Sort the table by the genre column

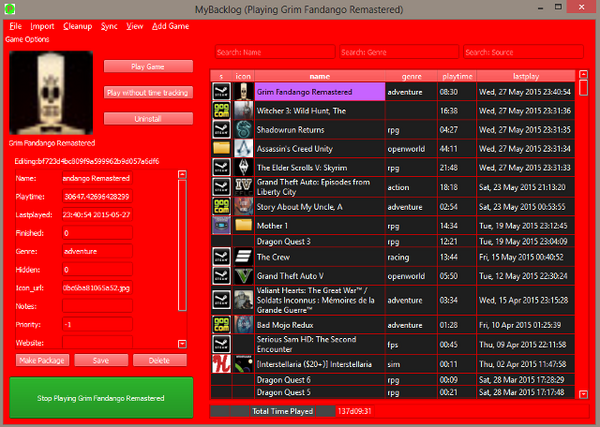411,76
